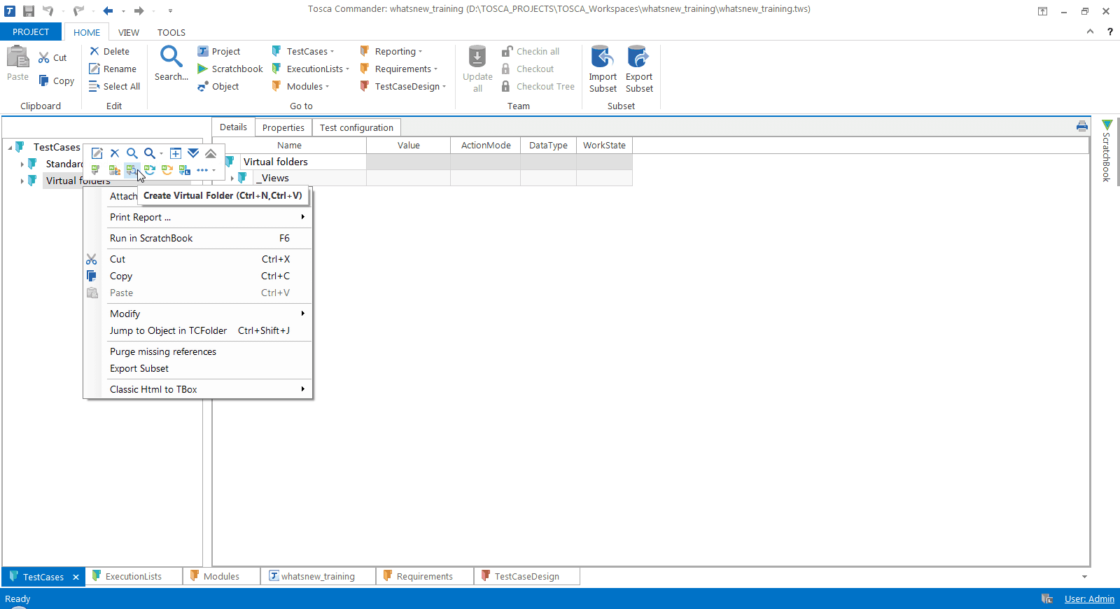Screen dimensions: 1120x609
Task: Click the blue X delete icon in mini toolbar
Action: click(x=114, y=153)
